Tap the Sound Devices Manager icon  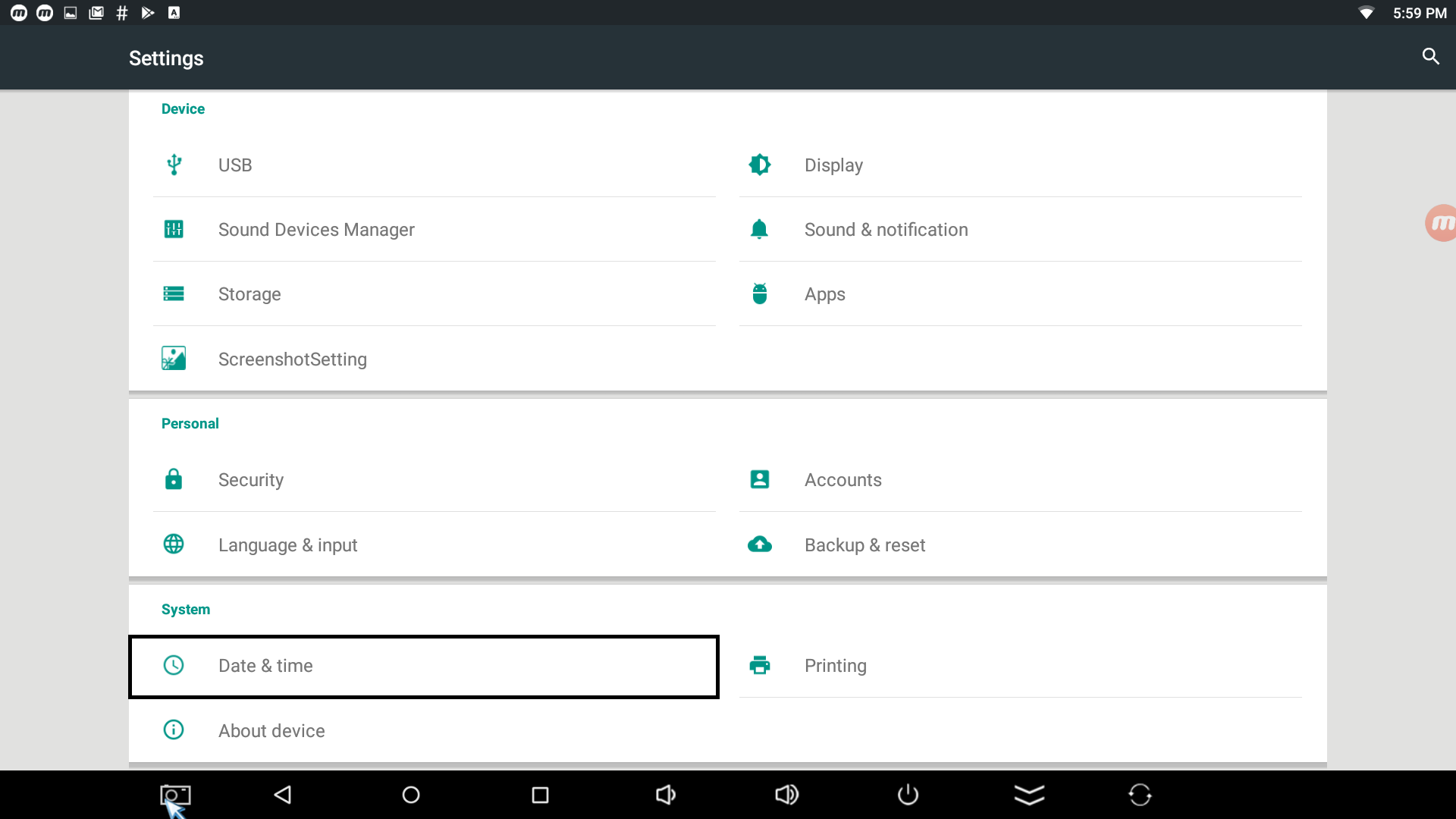point(174,229)
